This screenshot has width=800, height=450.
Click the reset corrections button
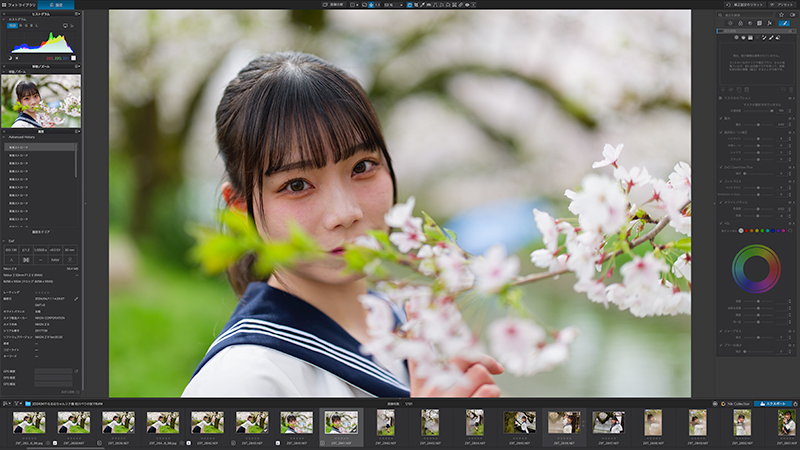(745, 5)
